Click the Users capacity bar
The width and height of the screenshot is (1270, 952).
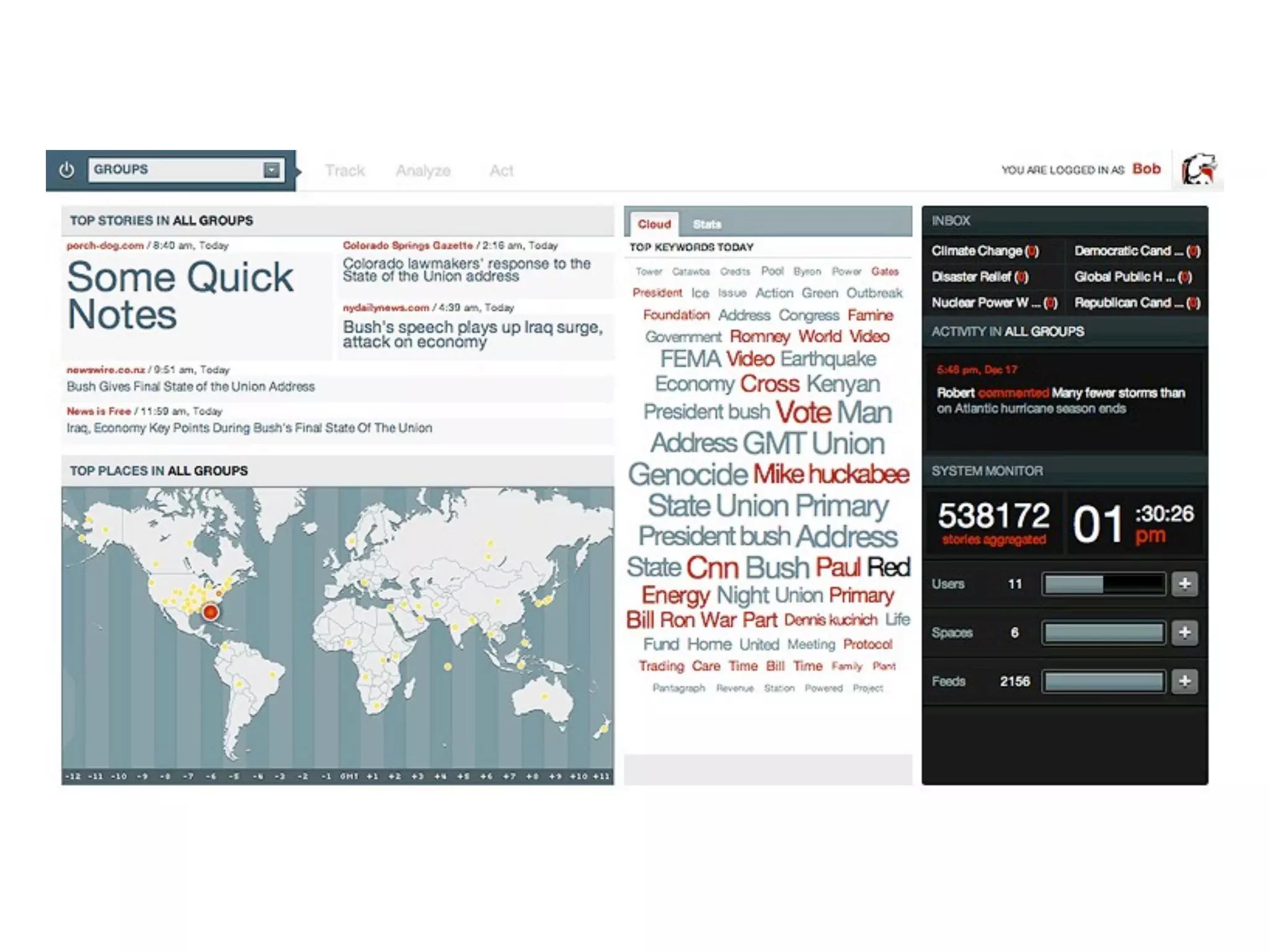(1103, 584)
